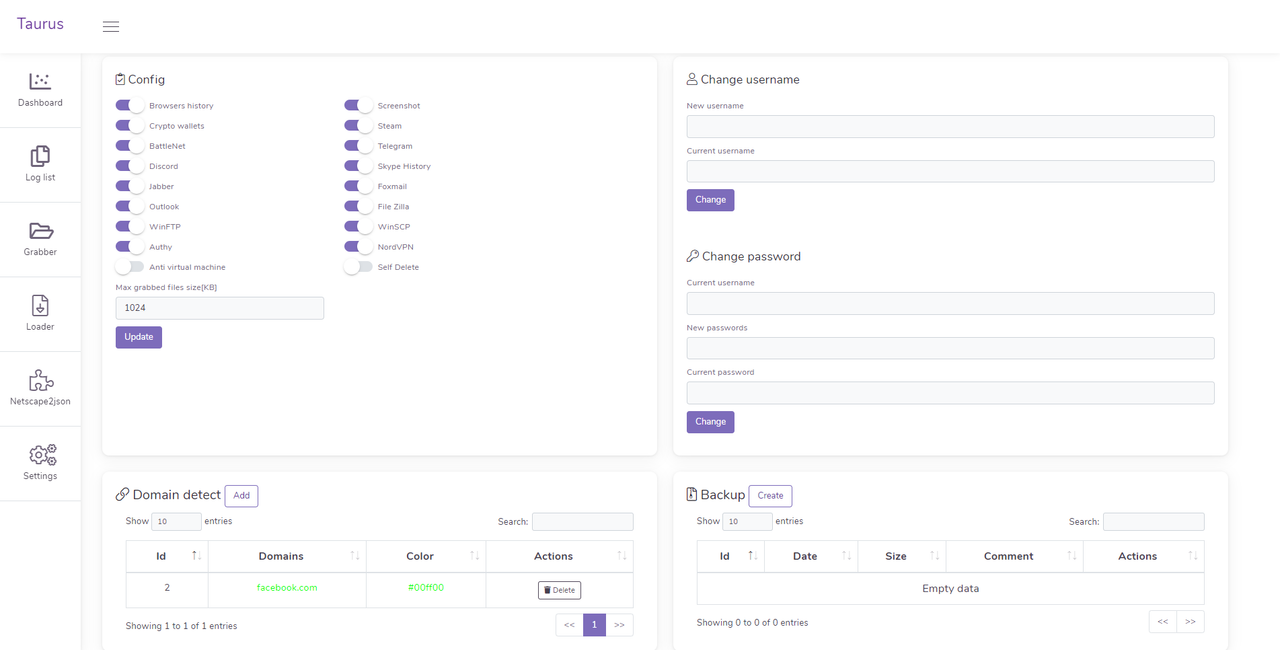Click Current username field under Change password
This screenshot has width=1280, height=650.
[950, 303]
